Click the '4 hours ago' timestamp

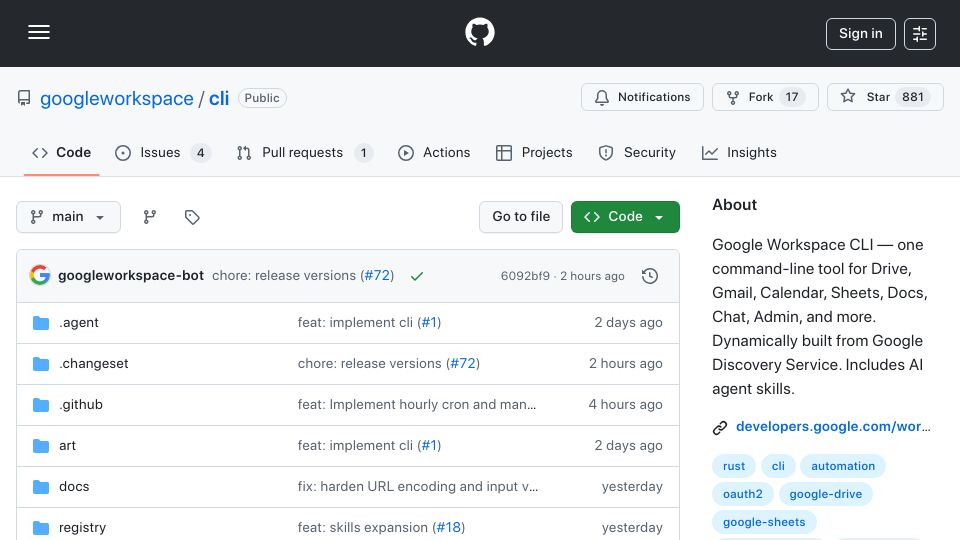(625, 405)
